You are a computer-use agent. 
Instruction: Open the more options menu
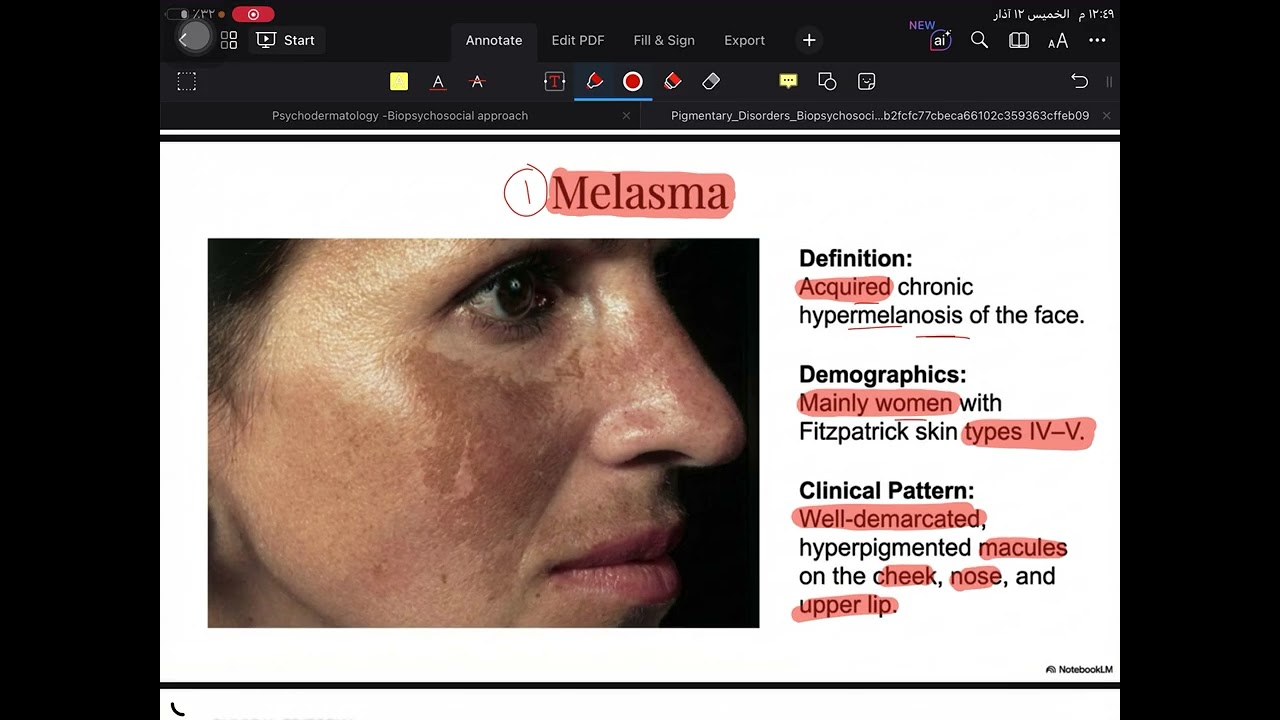[1097, 40]
